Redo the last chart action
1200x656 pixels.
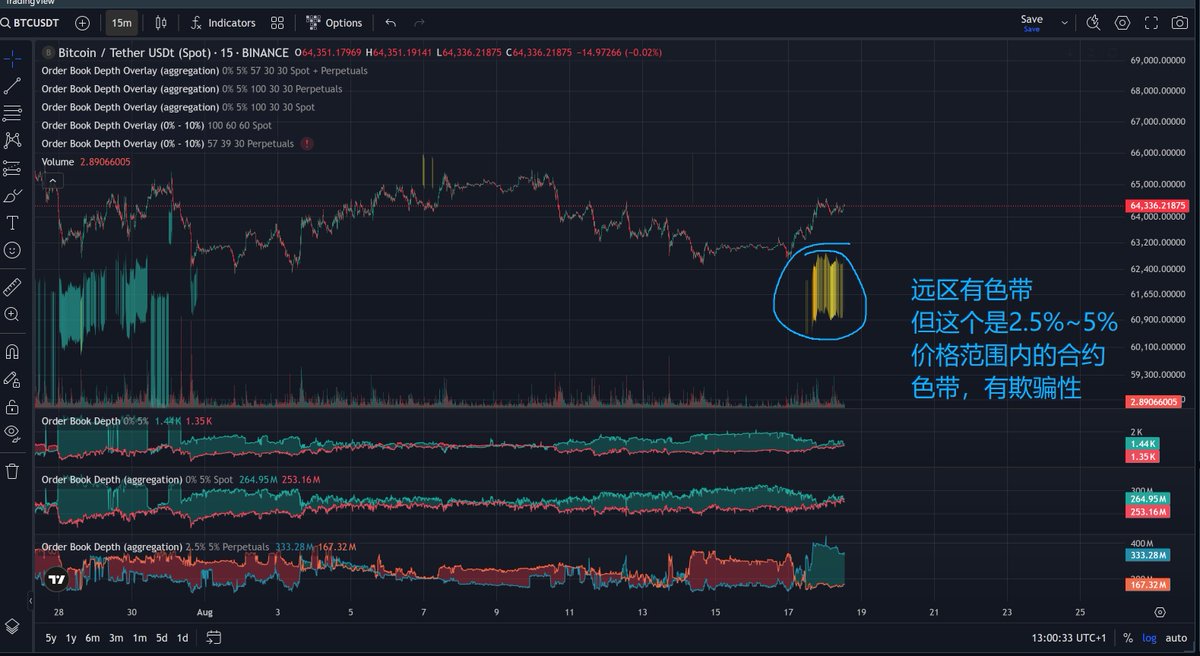coord(419,22)
